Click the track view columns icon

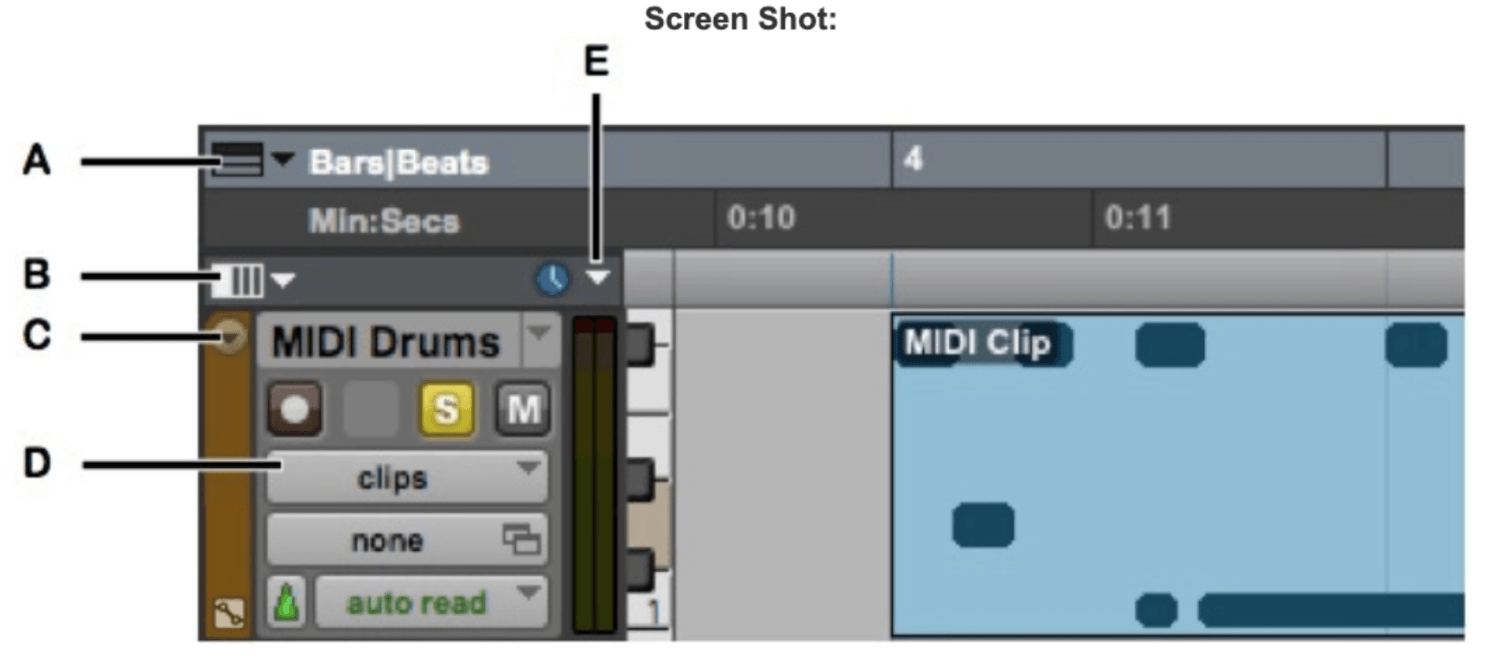[x=238, y=281]
